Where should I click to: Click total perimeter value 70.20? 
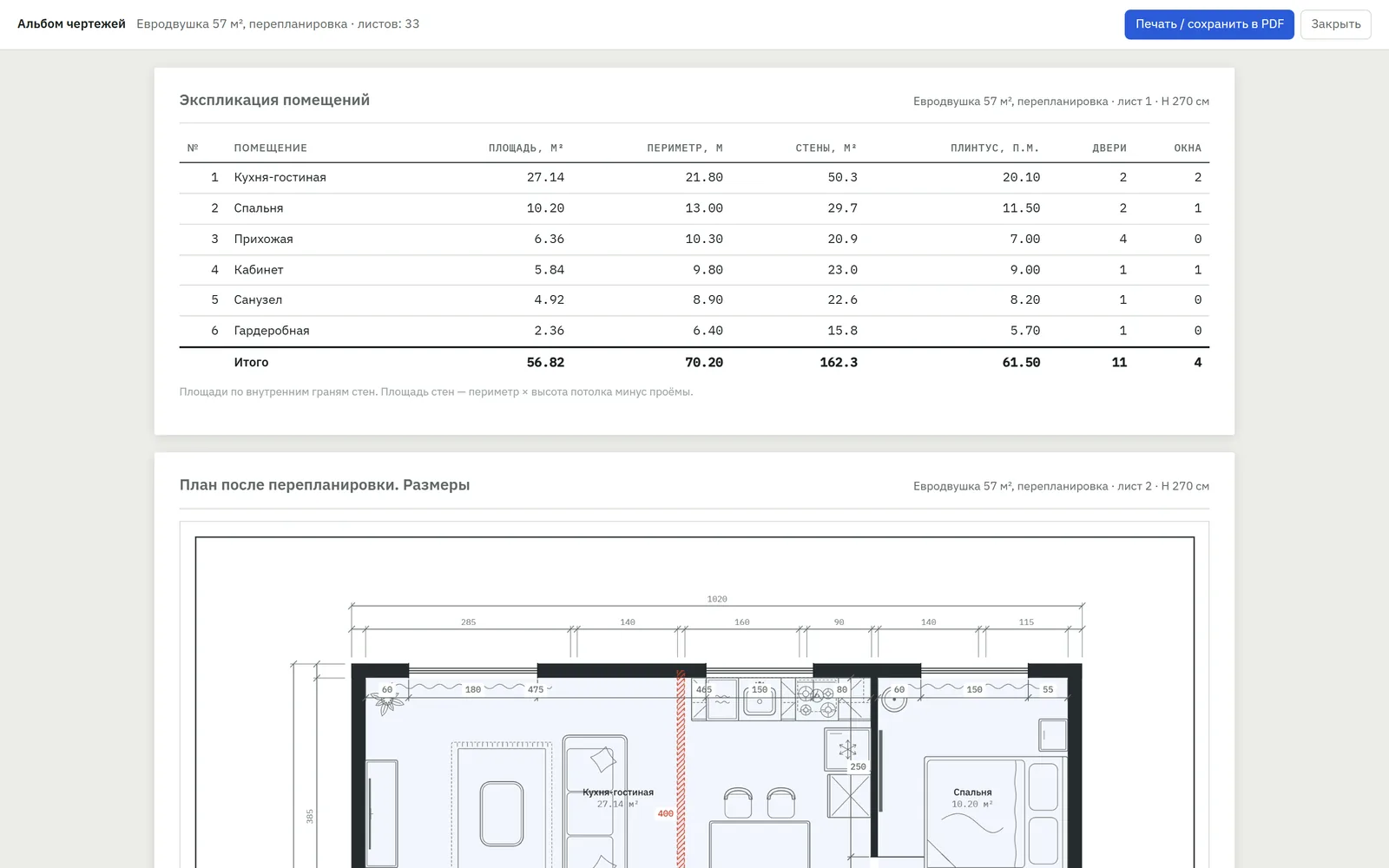point(704,362)
